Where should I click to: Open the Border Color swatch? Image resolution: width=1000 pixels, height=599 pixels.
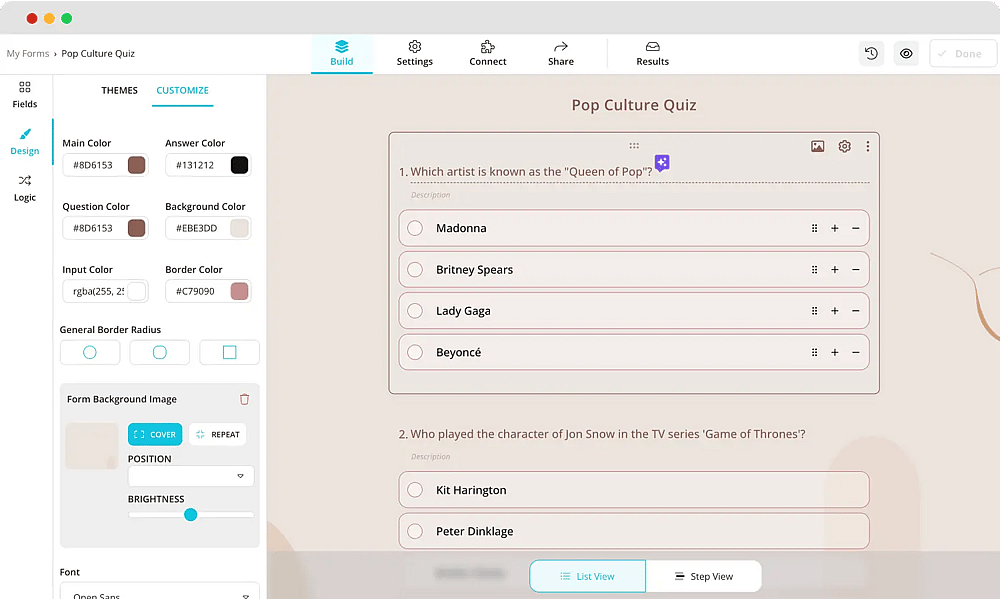[239, 292]
